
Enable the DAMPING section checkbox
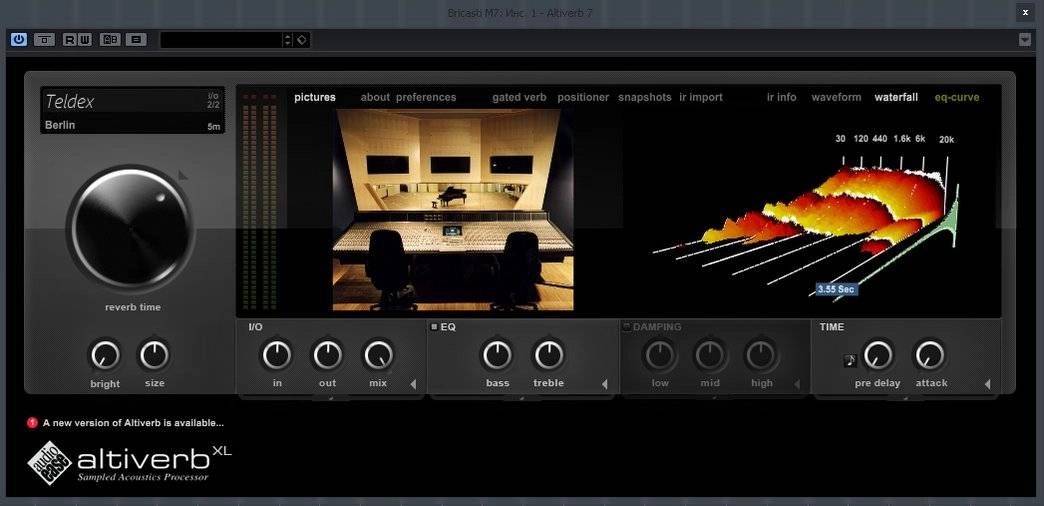pos(627,327)
